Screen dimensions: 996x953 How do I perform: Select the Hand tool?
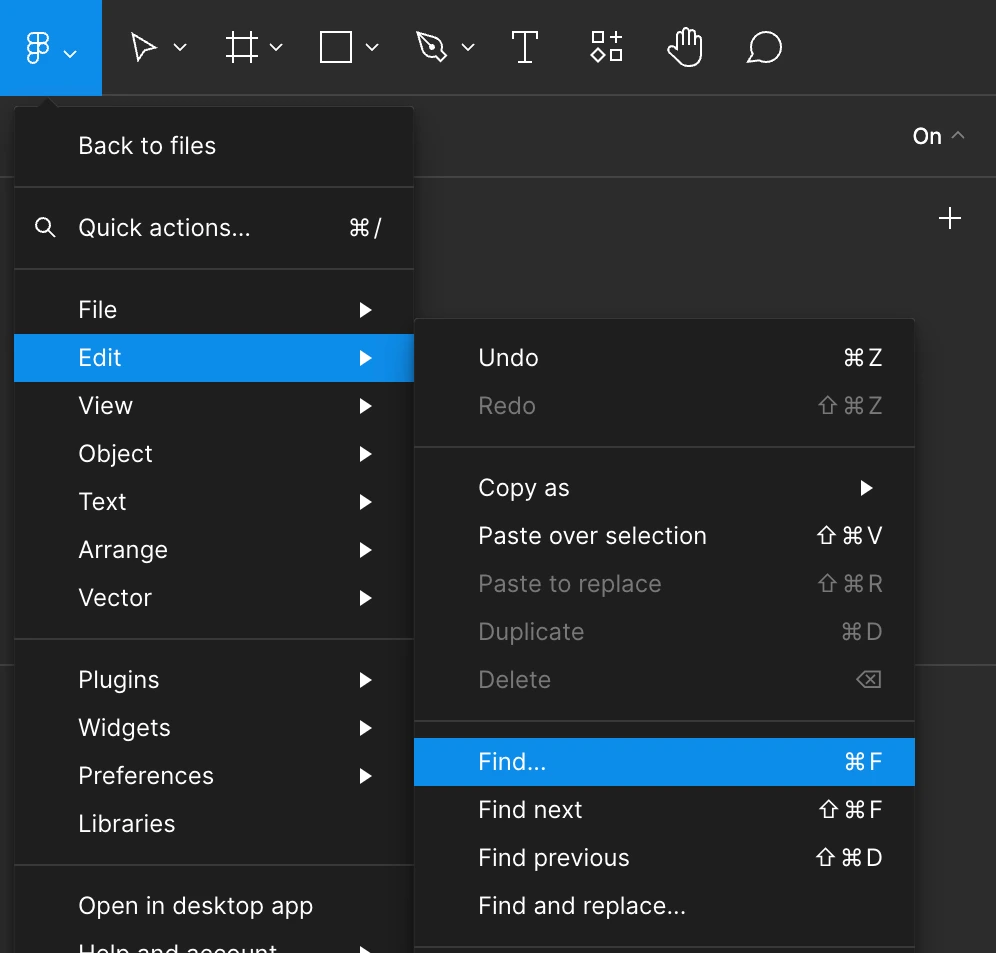coord(685,48)
